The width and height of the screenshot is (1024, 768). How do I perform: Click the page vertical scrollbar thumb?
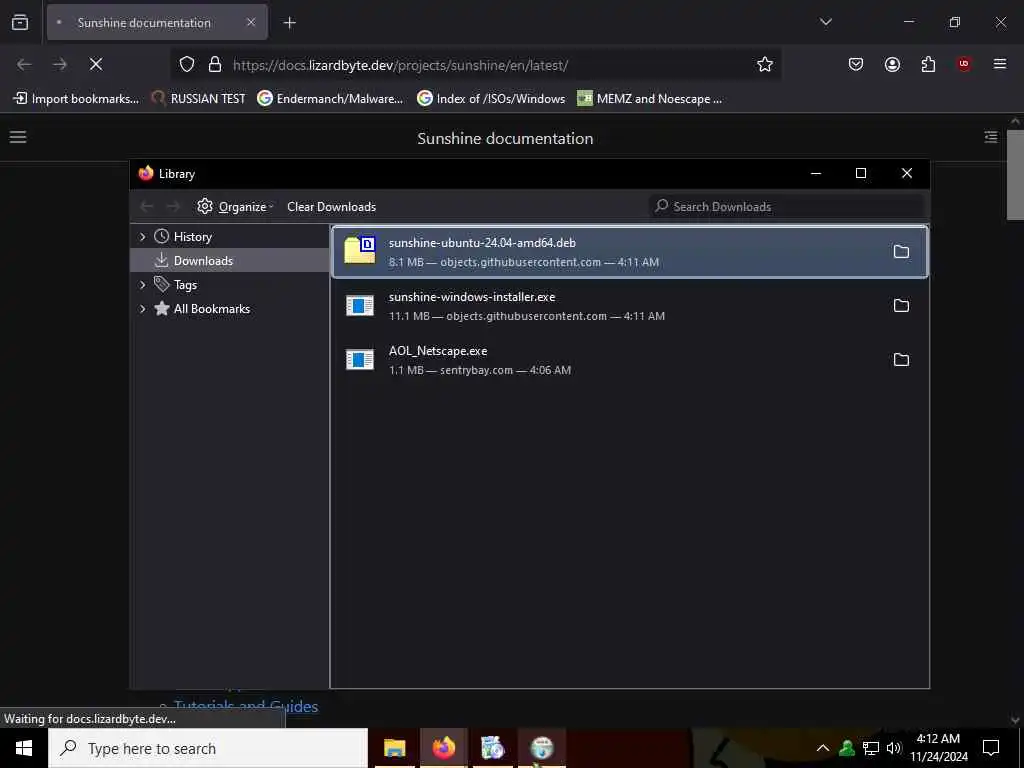click(x=1015, y=175)
